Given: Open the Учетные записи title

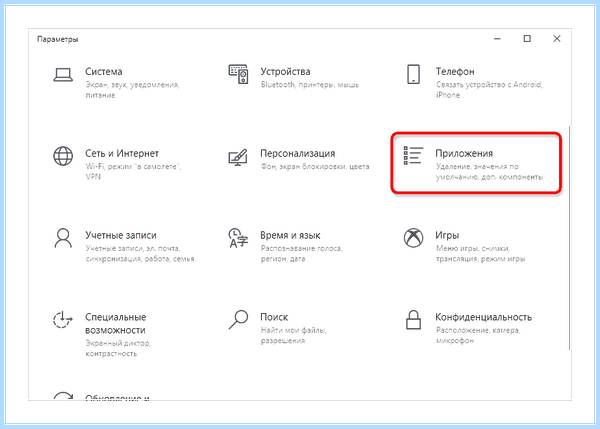Looking at the screenshot, I should point(121,235).
